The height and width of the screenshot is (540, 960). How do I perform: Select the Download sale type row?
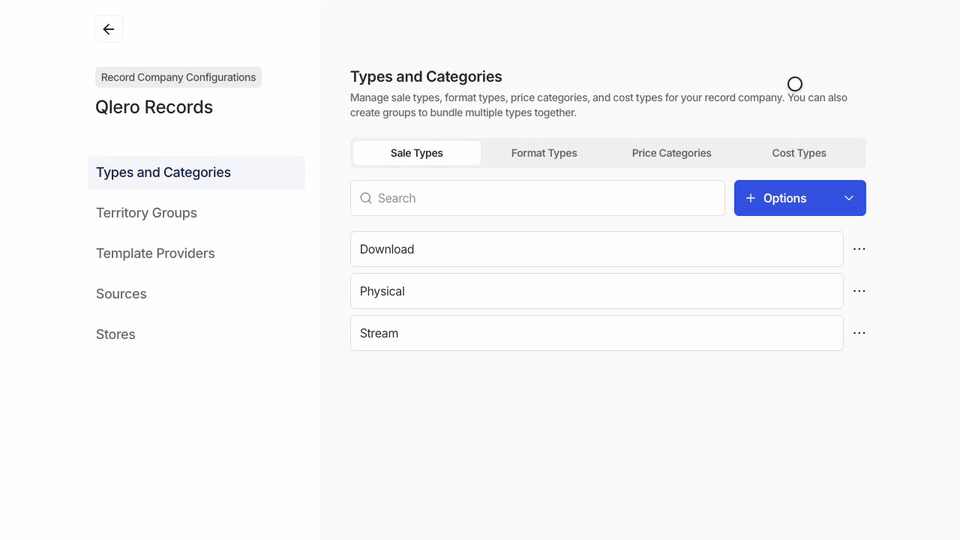[x=596, y=249]
